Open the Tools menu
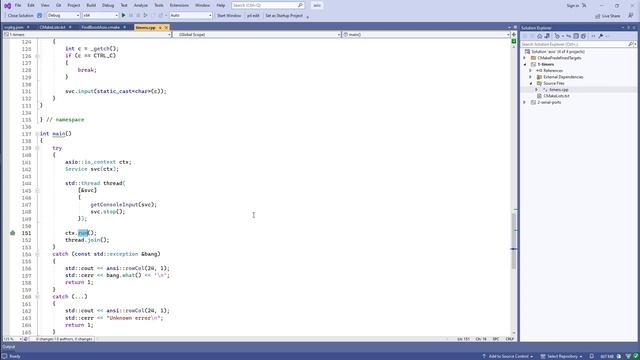 pos(159,5)
